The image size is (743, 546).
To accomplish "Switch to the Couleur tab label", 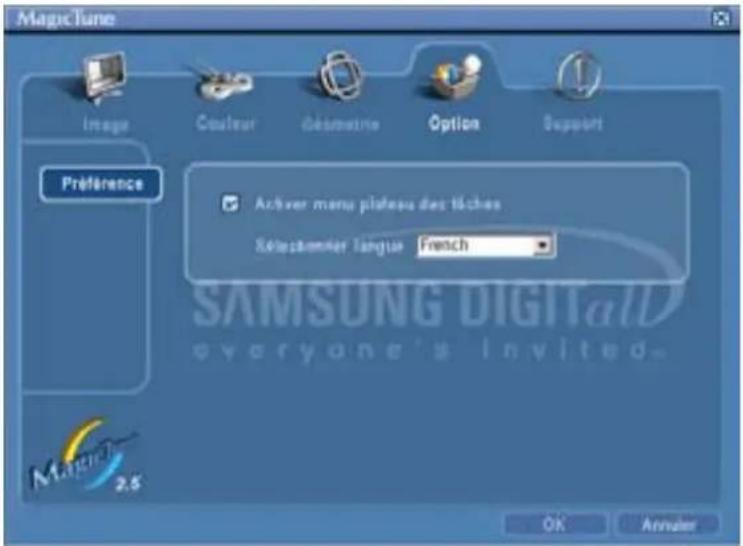I will point(226,123).
